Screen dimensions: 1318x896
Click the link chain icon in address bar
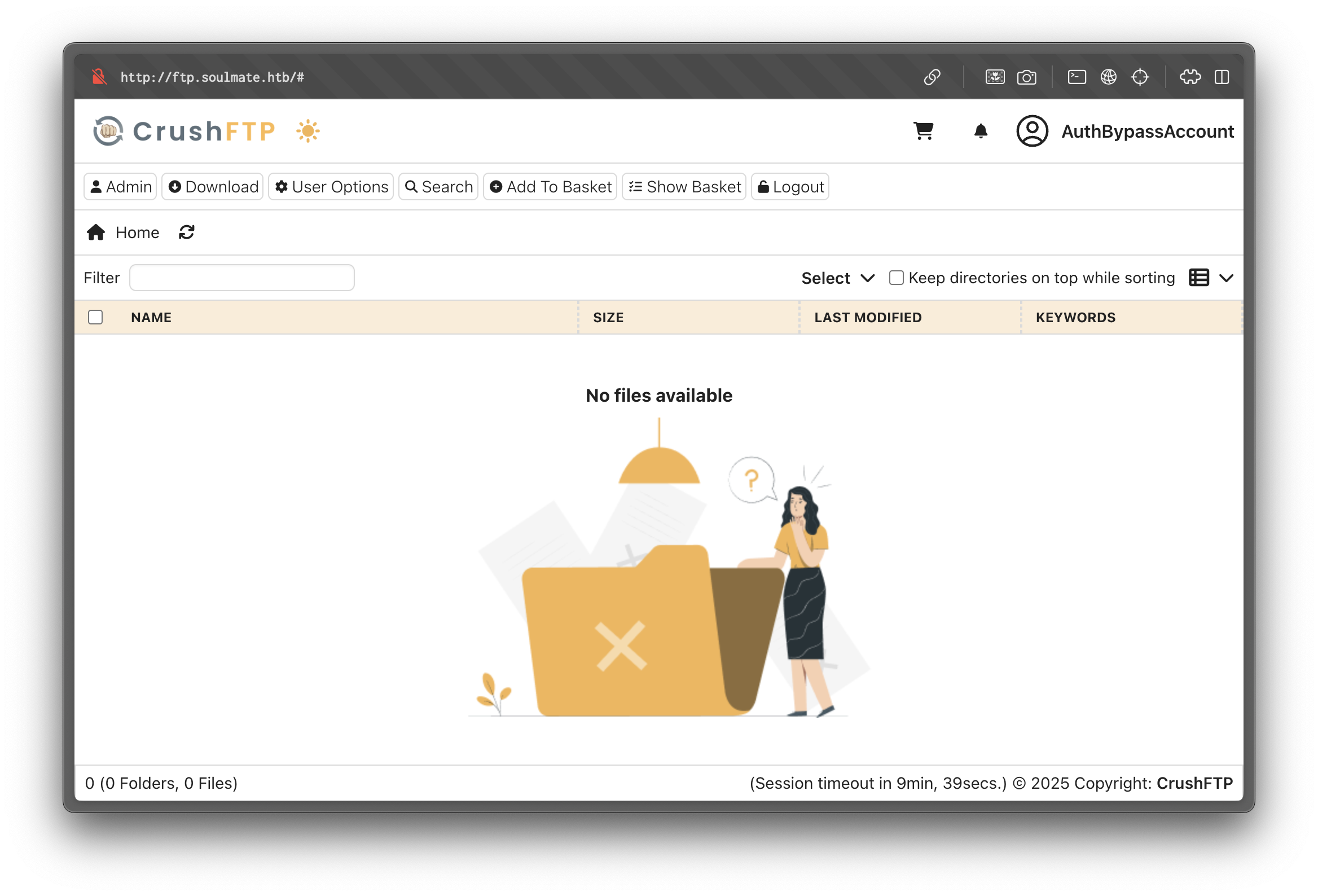pyautogui.click(x=932, y=77)
